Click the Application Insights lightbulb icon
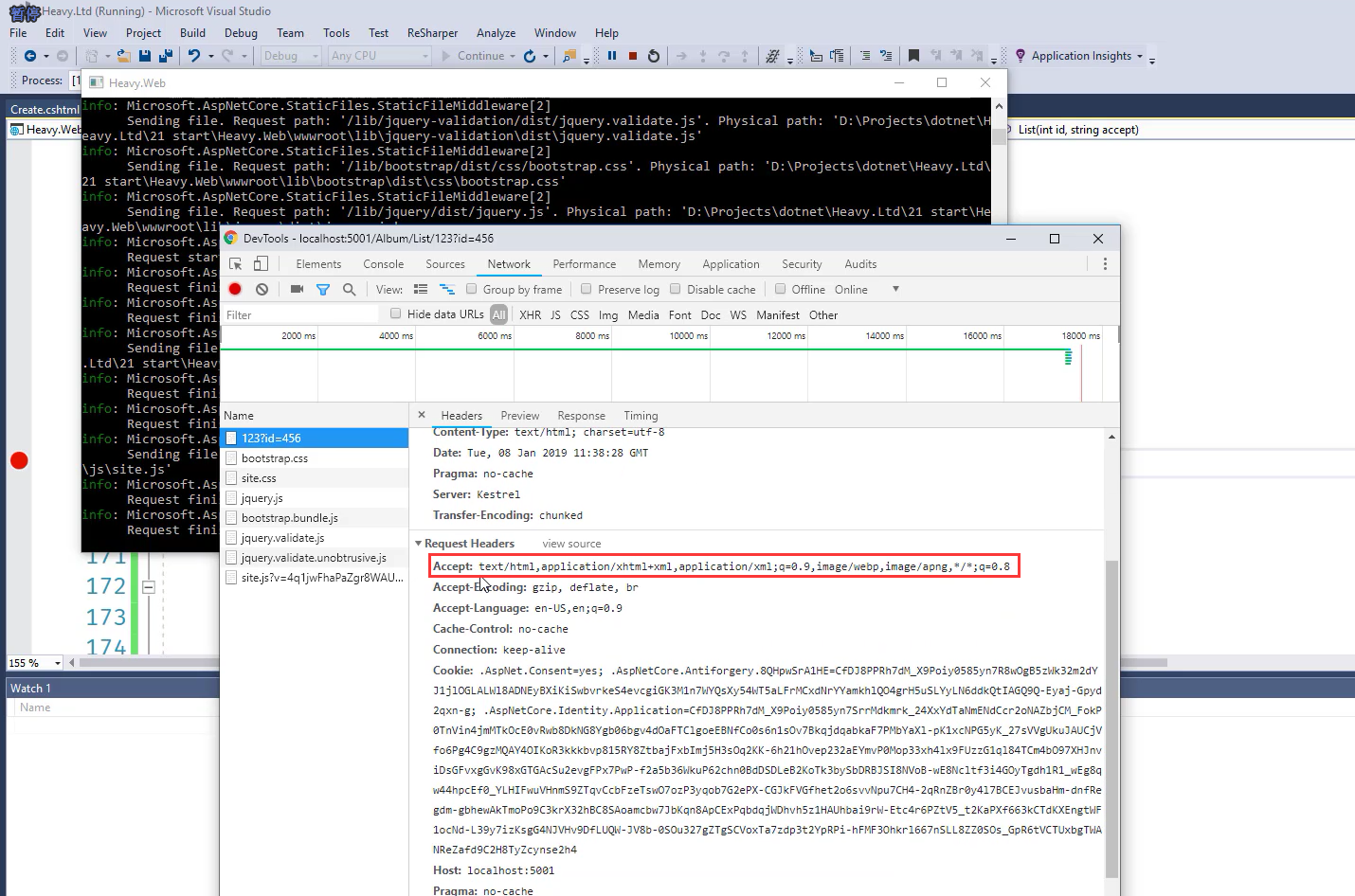 click(1021, 56)
